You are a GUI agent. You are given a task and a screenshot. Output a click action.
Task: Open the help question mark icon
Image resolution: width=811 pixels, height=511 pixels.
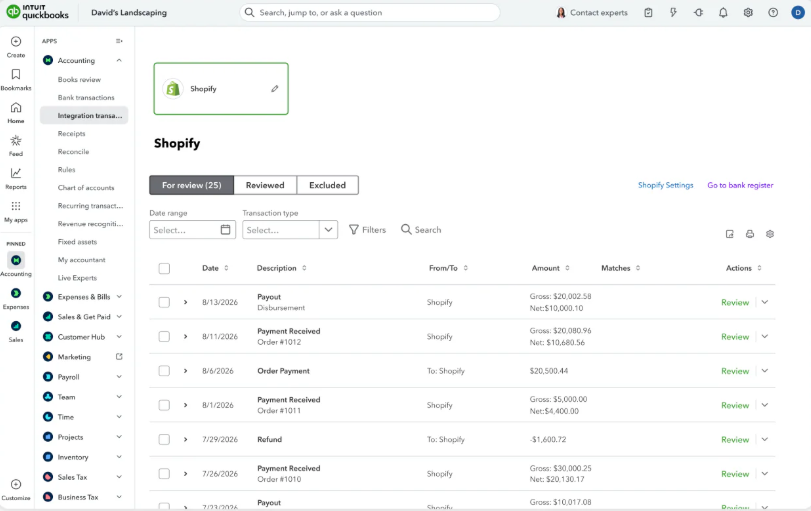point(773,12)
